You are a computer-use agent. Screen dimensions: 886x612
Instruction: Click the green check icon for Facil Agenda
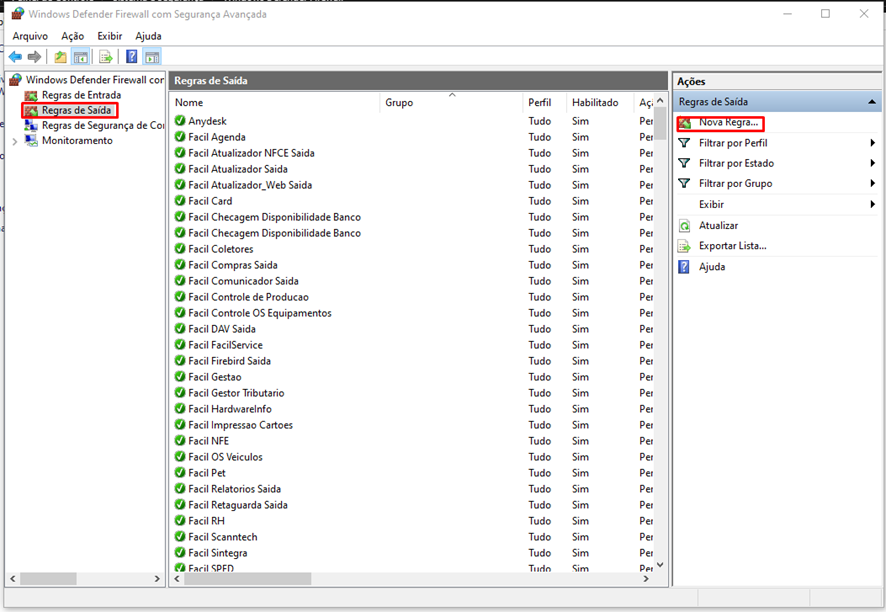click(x=180, y=137)
